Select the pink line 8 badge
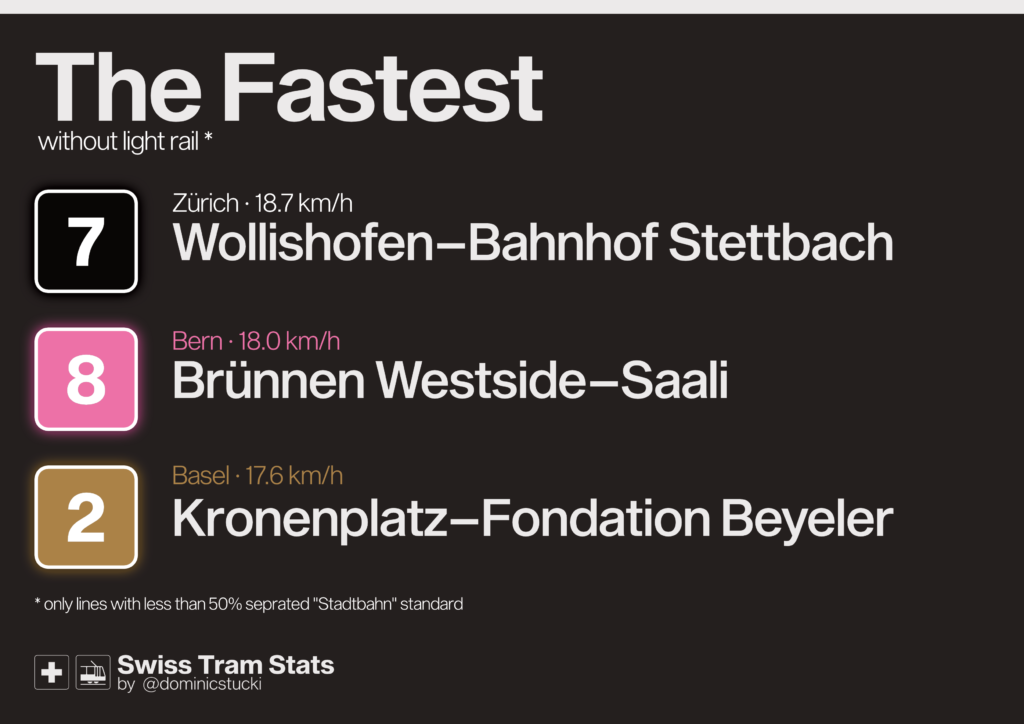Image resolution: width=1024 pixels, height=724 pixels. tap(86, 379)
